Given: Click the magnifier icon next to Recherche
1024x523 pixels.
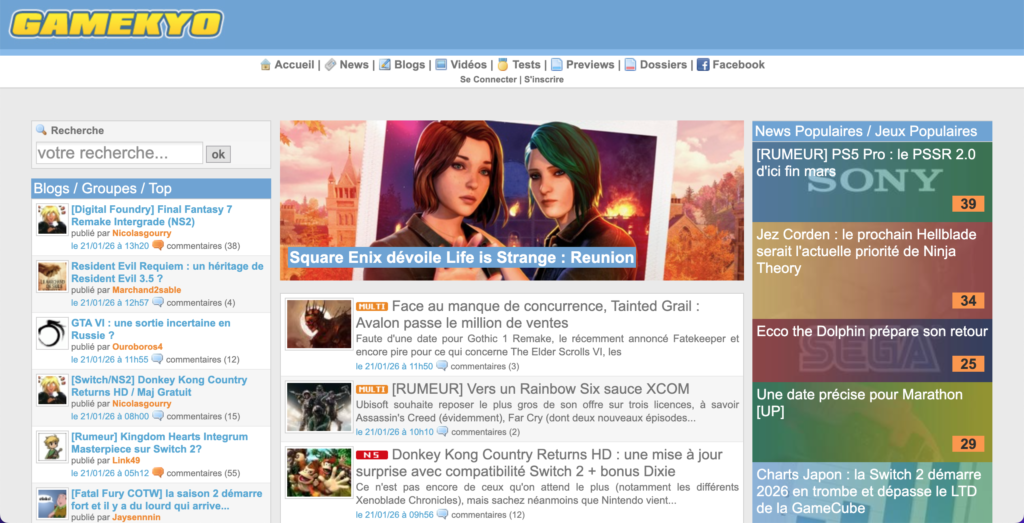Looking at the screenshot, I should click(x=41, y=130).
